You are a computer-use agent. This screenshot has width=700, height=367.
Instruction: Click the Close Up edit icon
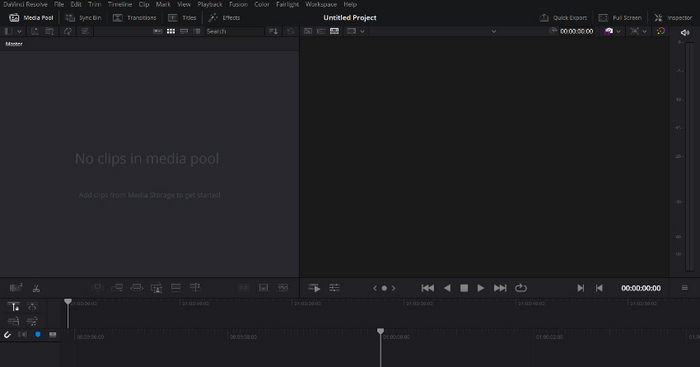156,288
